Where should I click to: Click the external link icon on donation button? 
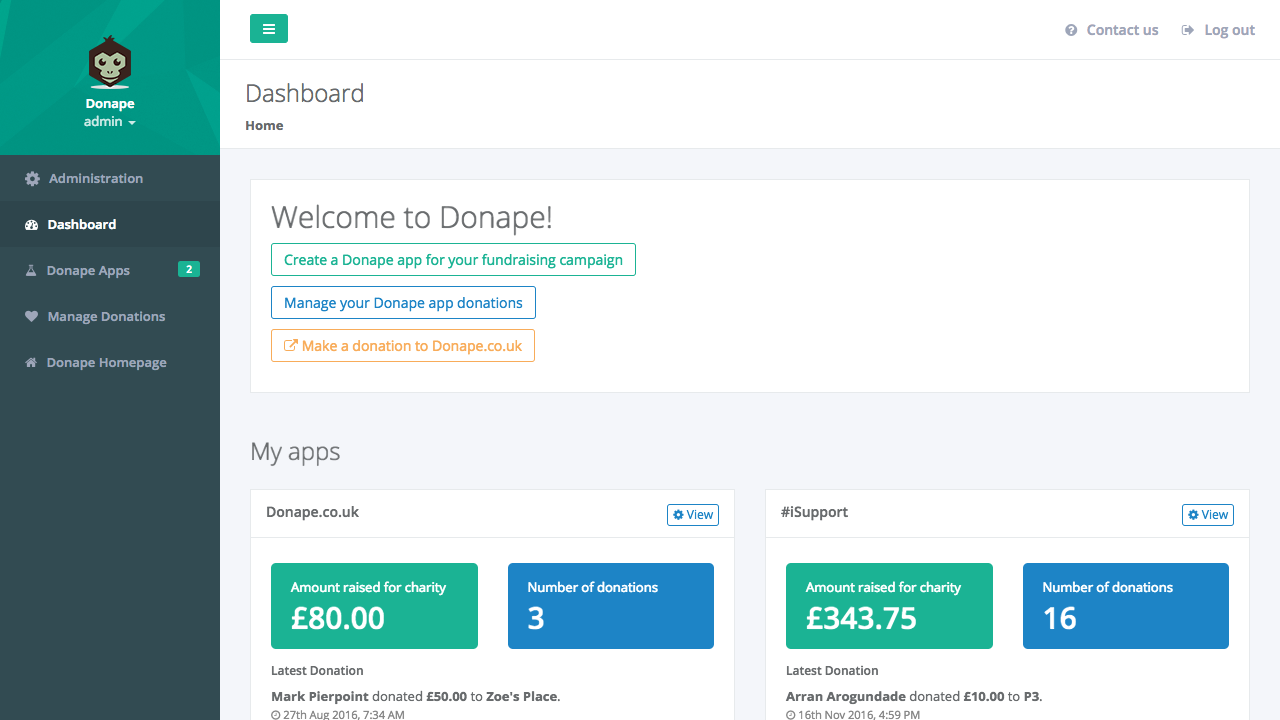[x=291, y=345]
